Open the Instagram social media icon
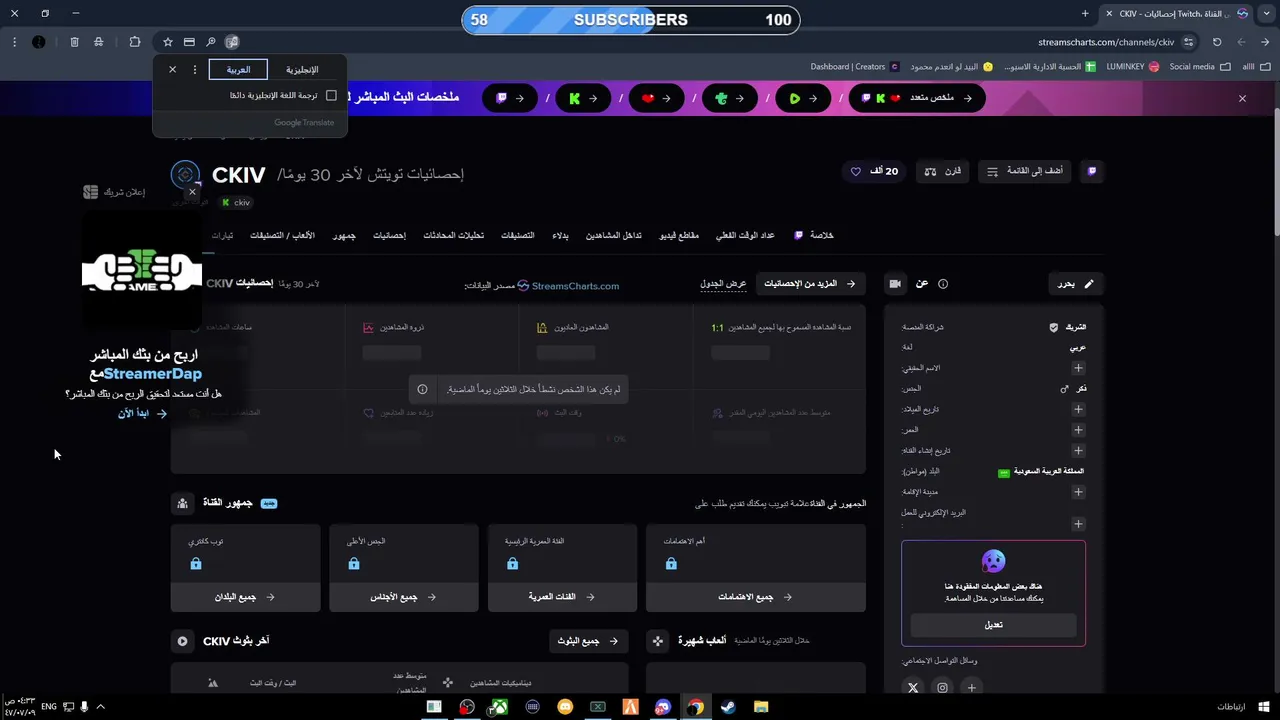This screenshot has height=720, width=1280. (x=942, y=688)
